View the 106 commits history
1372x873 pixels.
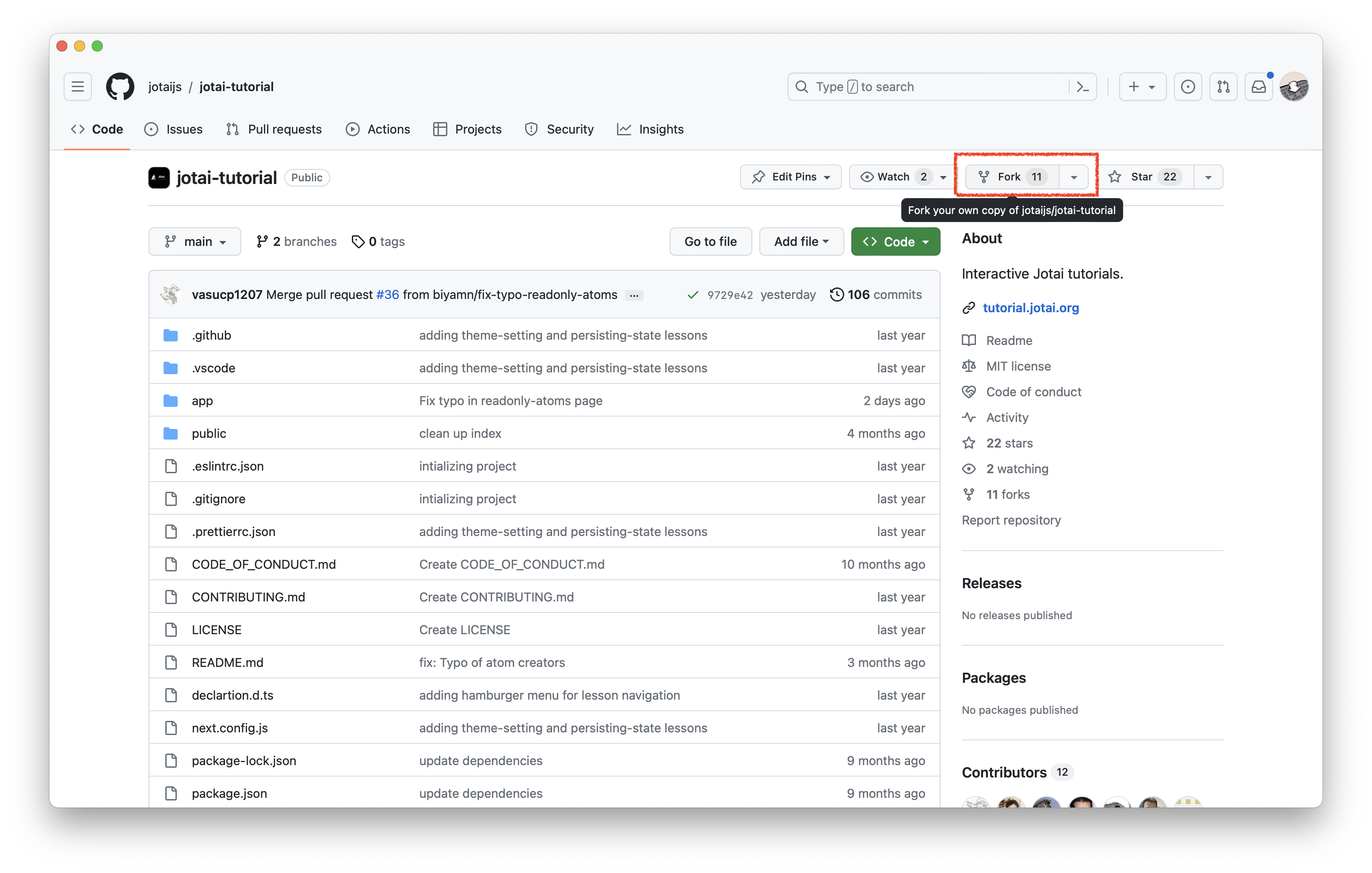[876, 295]
